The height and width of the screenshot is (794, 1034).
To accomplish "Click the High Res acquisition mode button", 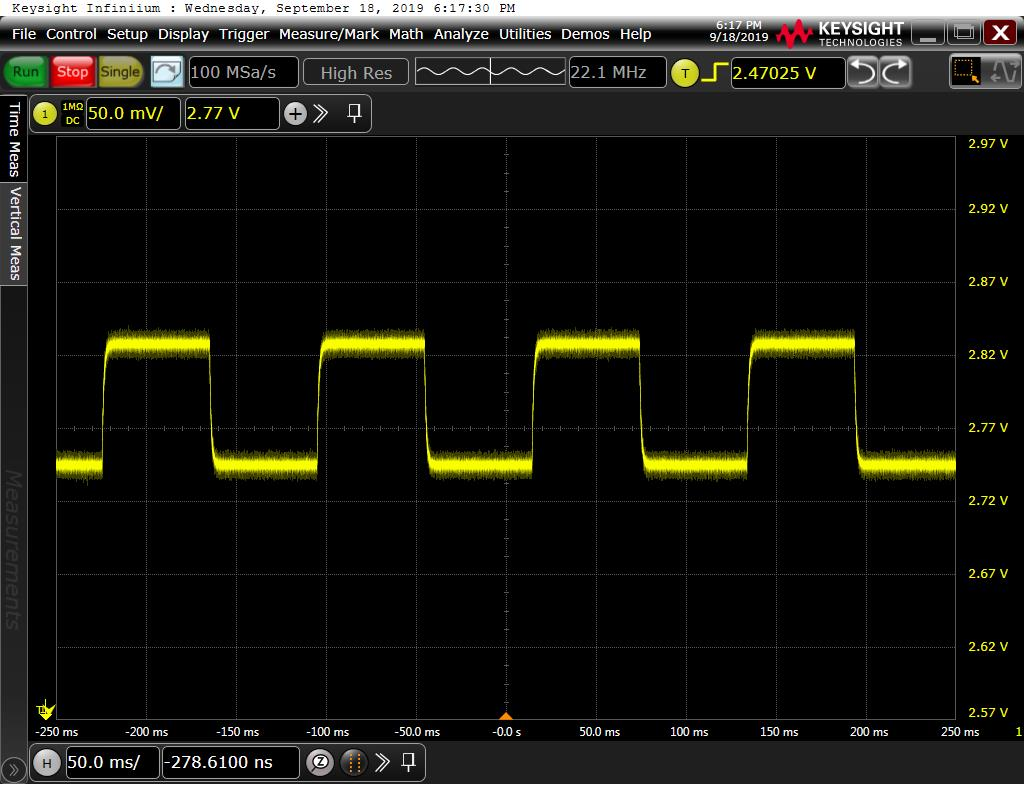I will 356,73.
